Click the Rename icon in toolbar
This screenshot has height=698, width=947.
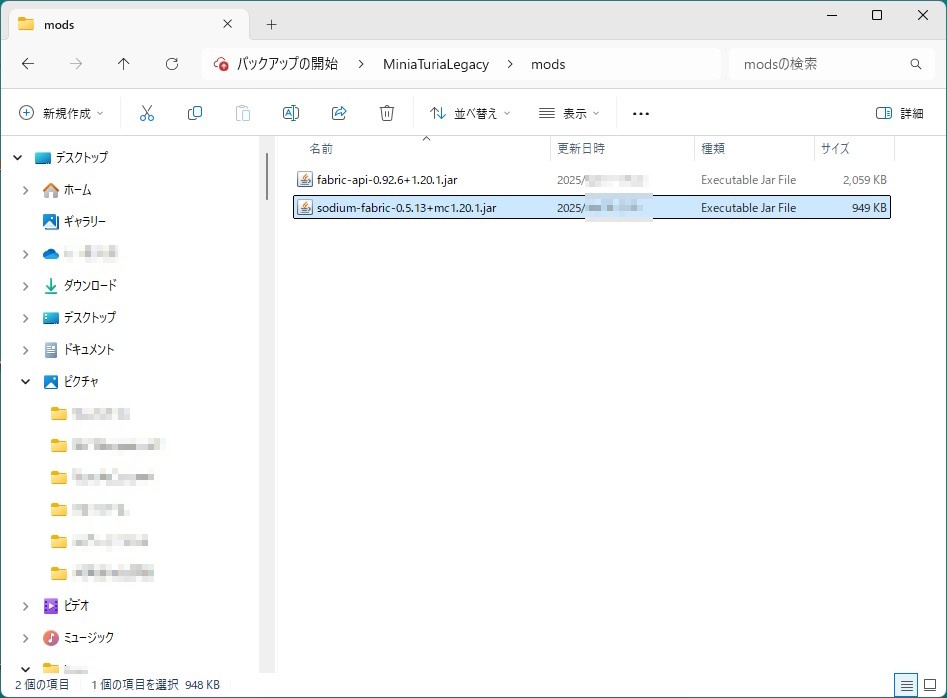[291, 113]
